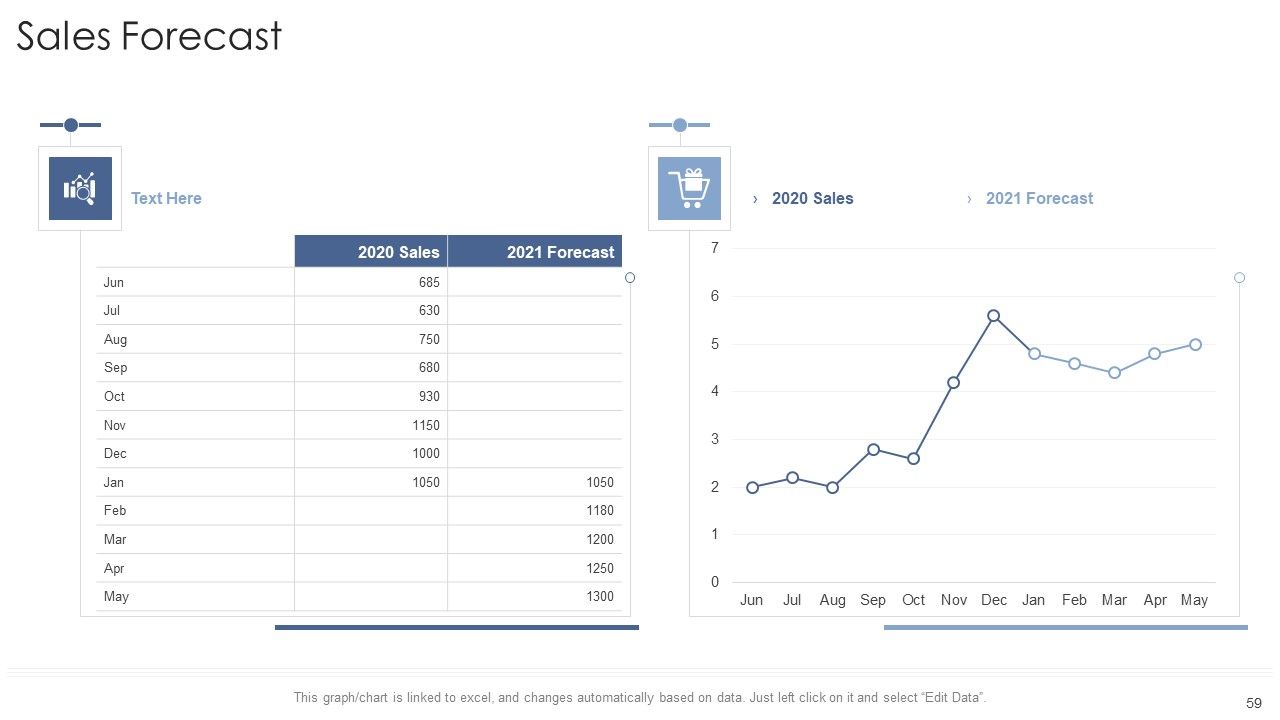Click the Text Here placeholder label
1280x720 pixels.
coord(166,198)
